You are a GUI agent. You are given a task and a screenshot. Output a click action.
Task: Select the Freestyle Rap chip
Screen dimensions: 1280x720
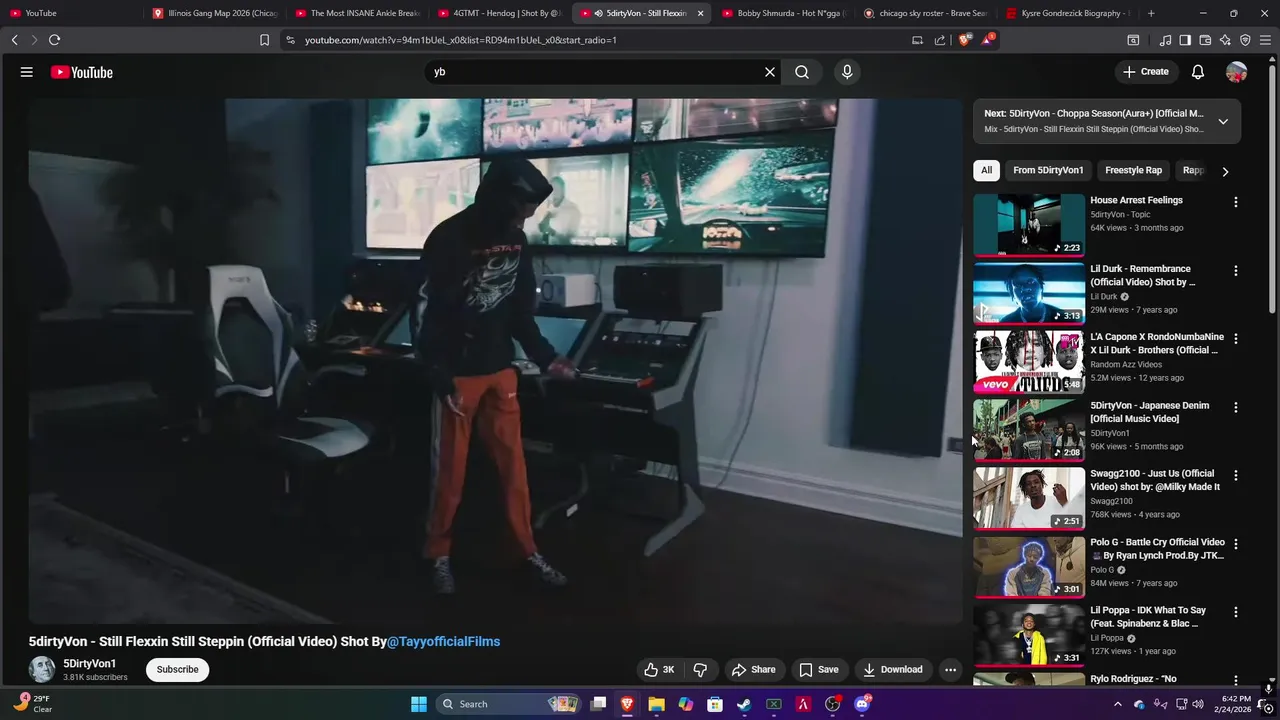(1133, 170)
